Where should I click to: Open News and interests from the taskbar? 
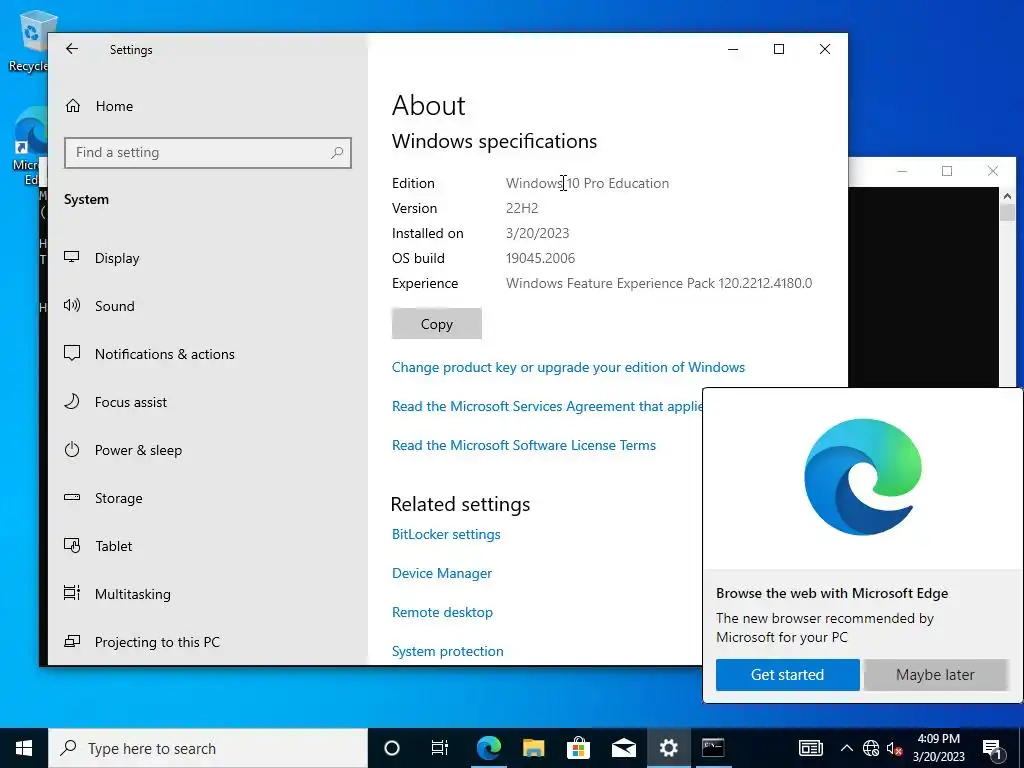click(810, 748)
